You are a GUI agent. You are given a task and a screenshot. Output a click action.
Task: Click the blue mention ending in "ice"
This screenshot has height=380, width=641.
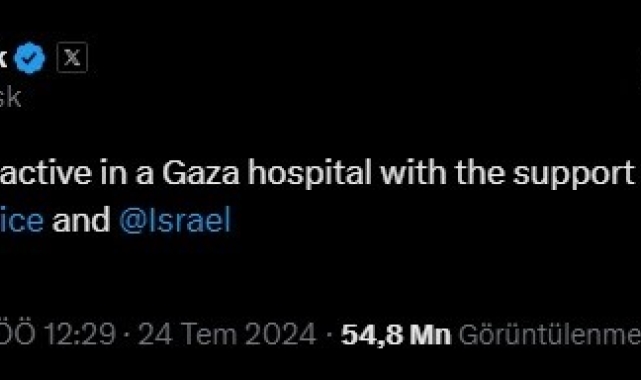click(22, 220)
